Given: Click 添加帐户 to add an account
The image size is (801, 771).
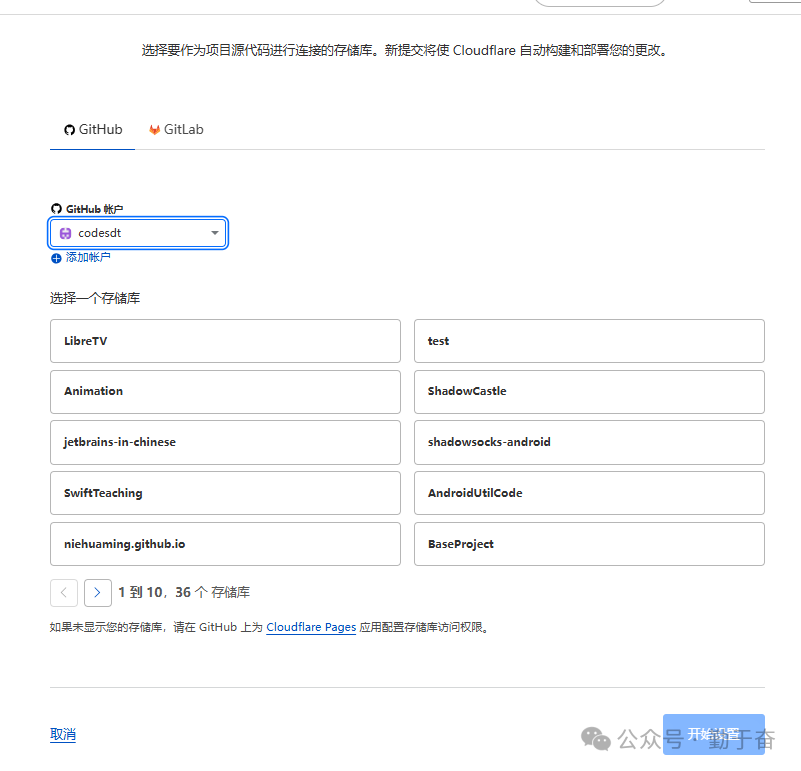Looking at the screenshot, I should tap(86, 257).
